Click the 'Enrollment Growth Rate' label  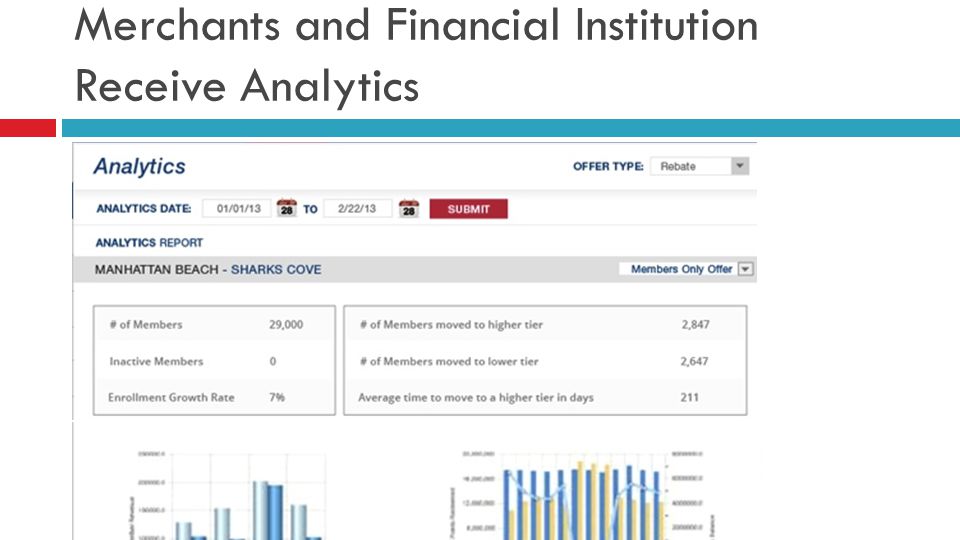[171, 397]
